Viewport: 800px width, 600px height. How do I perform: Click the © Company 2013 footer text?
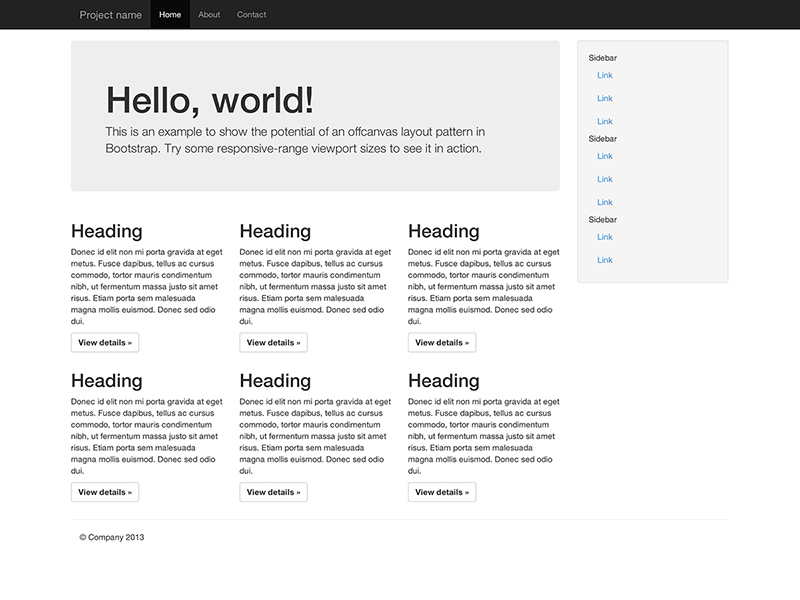112,536
